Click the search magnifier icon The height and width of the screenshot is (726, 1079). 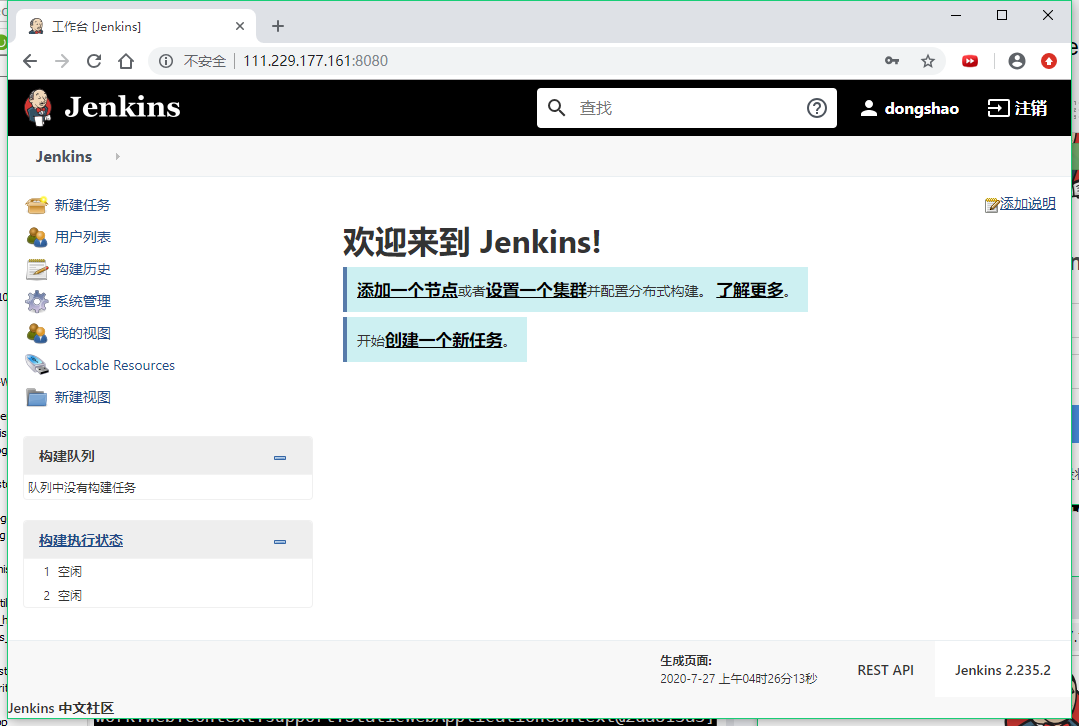pyautogui.click(x=556, y=108)
